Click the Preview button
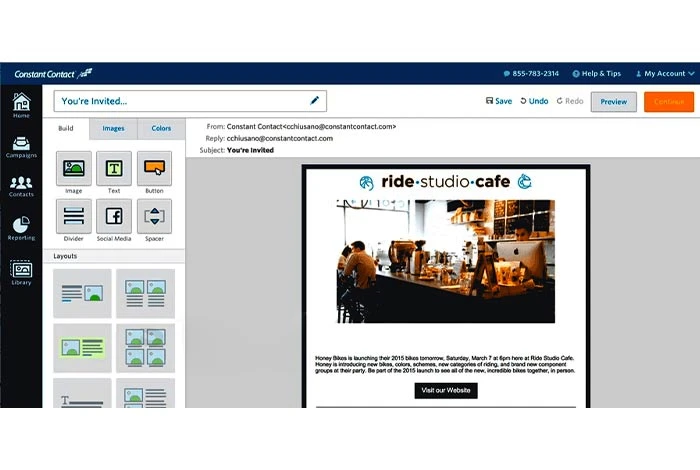This screenshot has height=470, width=700. [x=613, y=101]
